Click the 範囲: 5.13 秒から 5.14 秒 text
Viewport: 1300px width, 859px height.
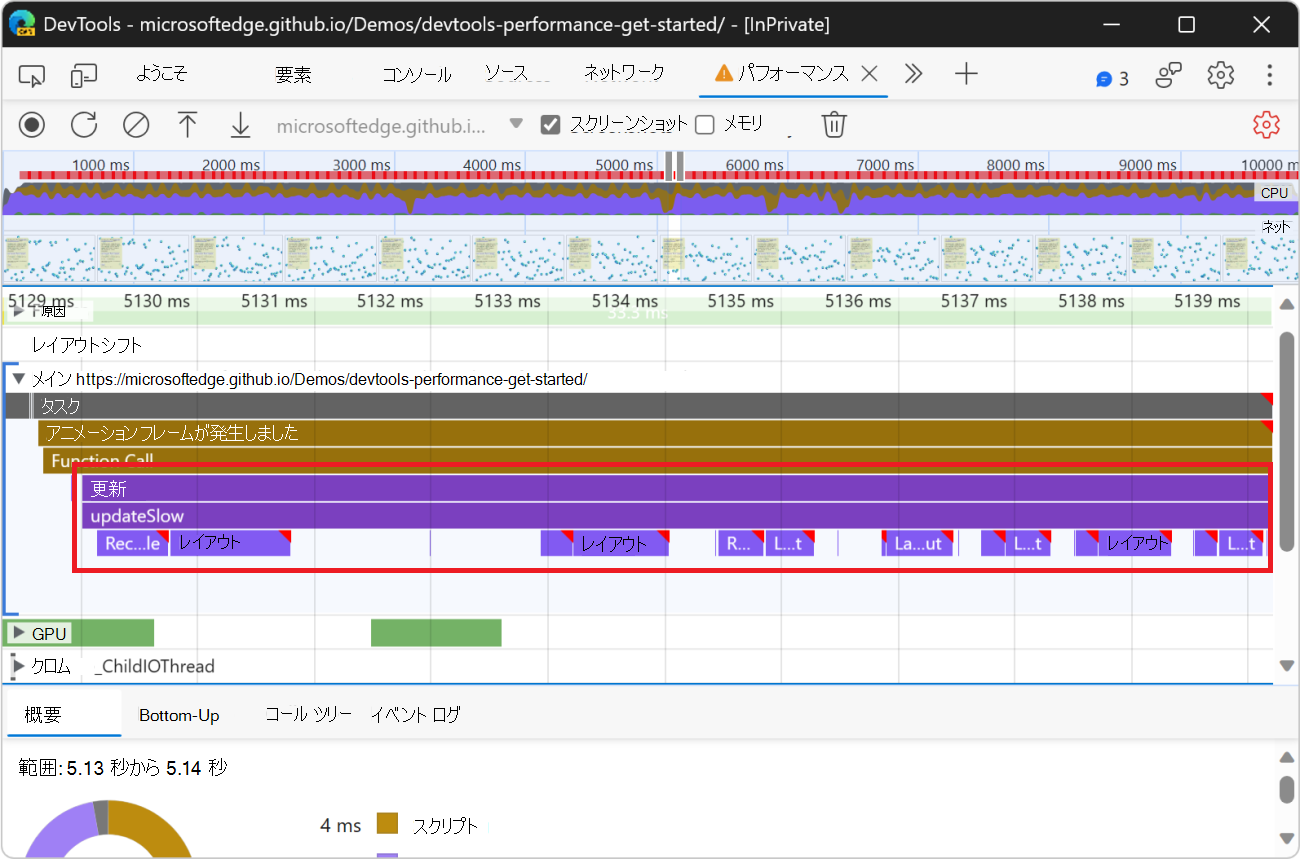pos(122,767)
